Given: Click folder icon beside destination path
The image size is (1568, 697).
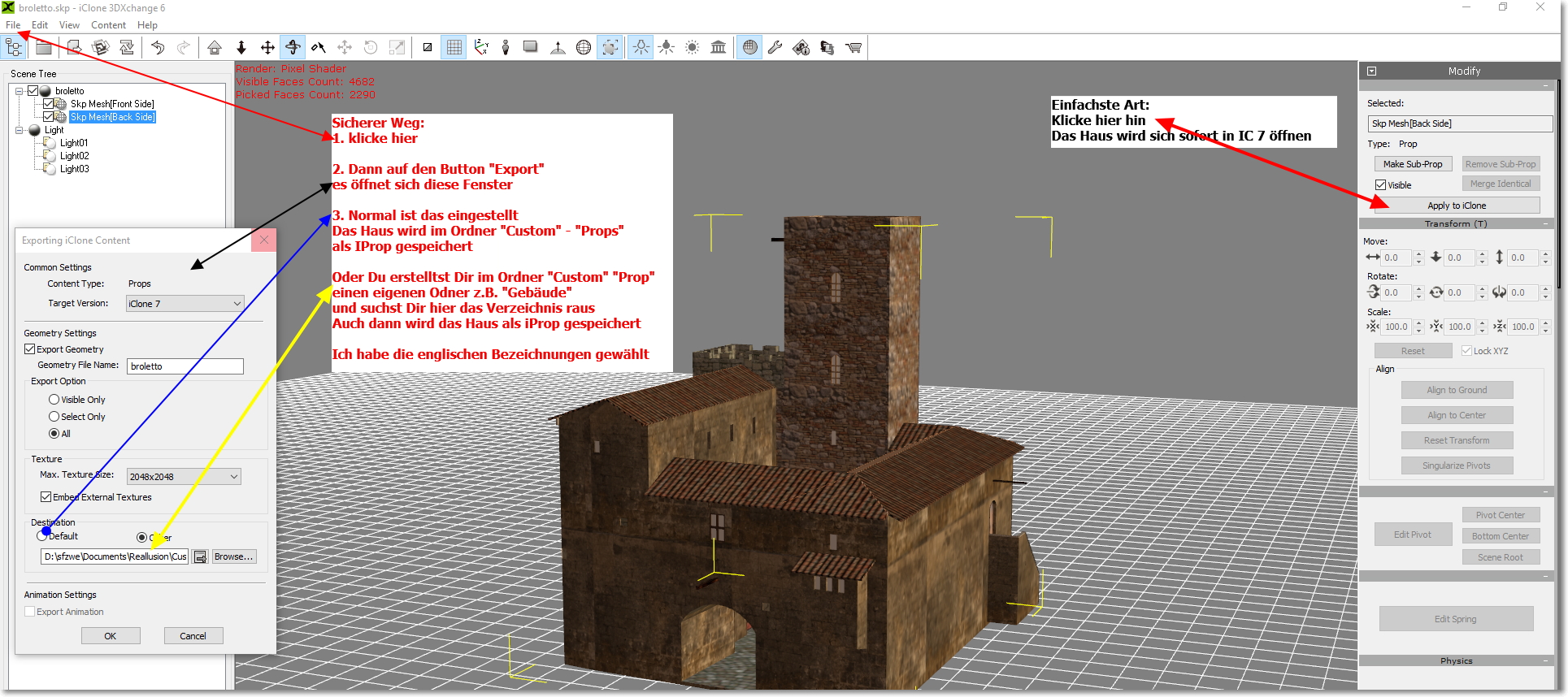Looking at the screenshot, I should coord(200,557).
